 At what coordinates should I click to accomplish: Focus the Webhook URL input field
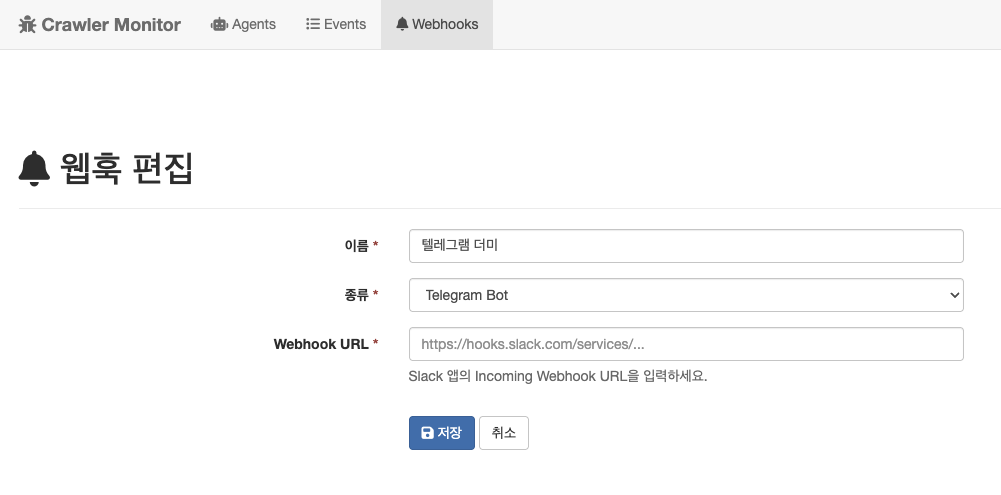[x=686, y=344]
